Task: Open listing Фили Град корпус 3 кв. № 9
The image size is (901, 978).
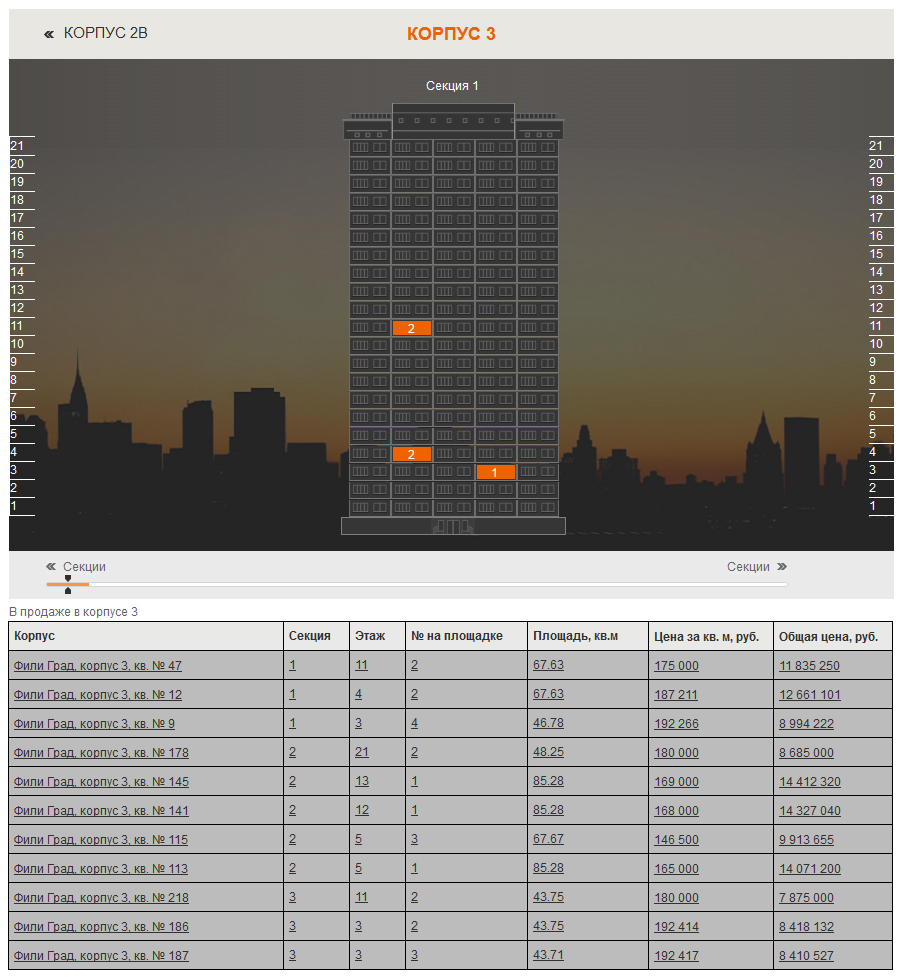Action: coord(94,724)
